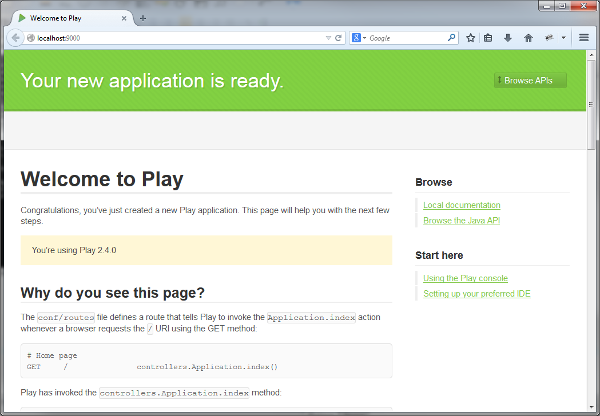This screenshot has width=600, height=416.
Task: Bookmark this page with the star icon
Action: (x=471, y=38)
